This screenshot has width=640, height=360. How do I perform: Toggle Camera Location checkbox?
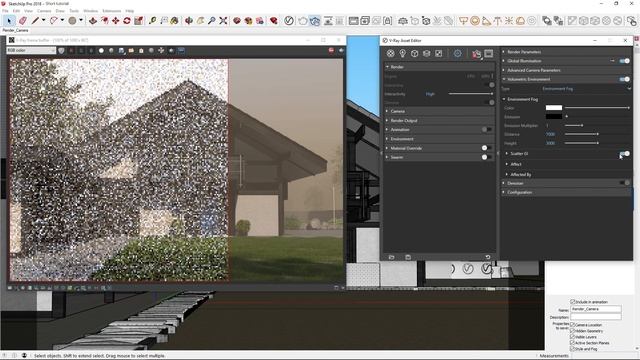click(572, 324)
